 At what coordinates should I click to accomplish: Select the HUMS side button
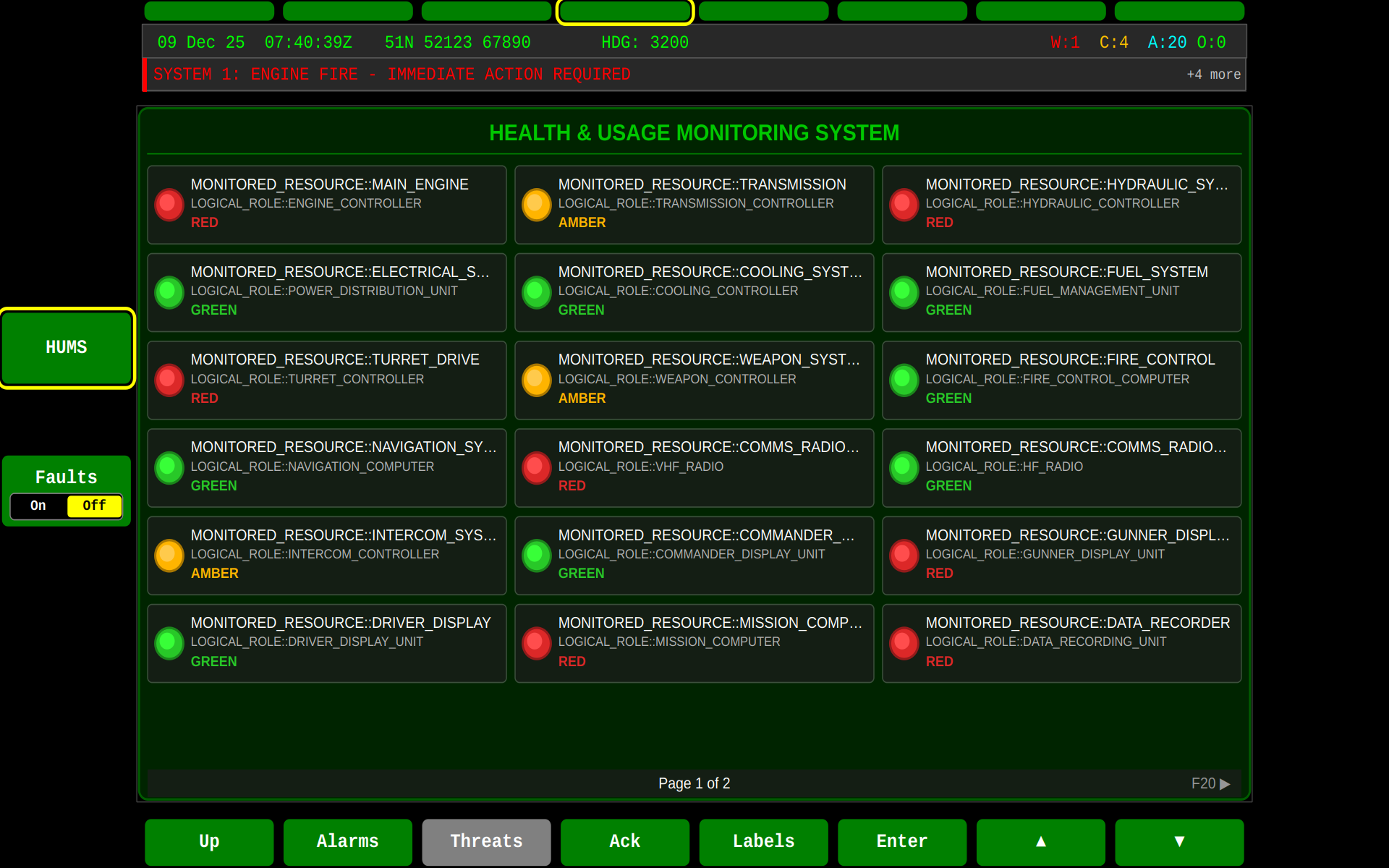(67, 348)
